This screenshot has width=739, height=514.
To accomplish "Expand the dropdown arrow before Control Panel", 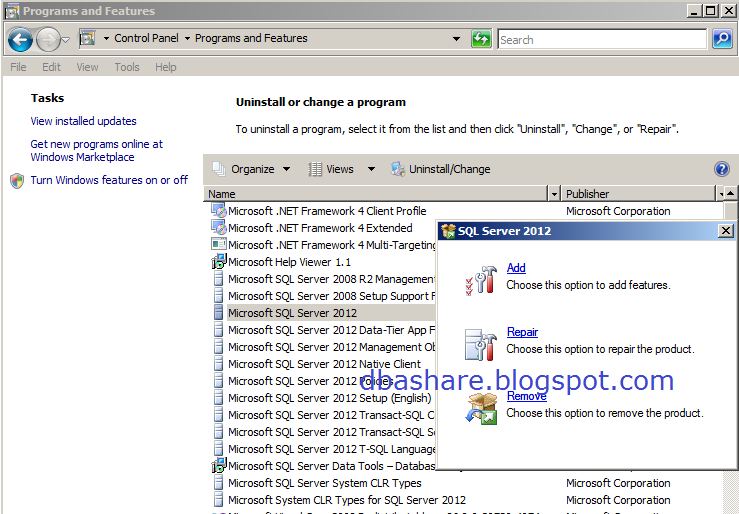I will [106, 39].
